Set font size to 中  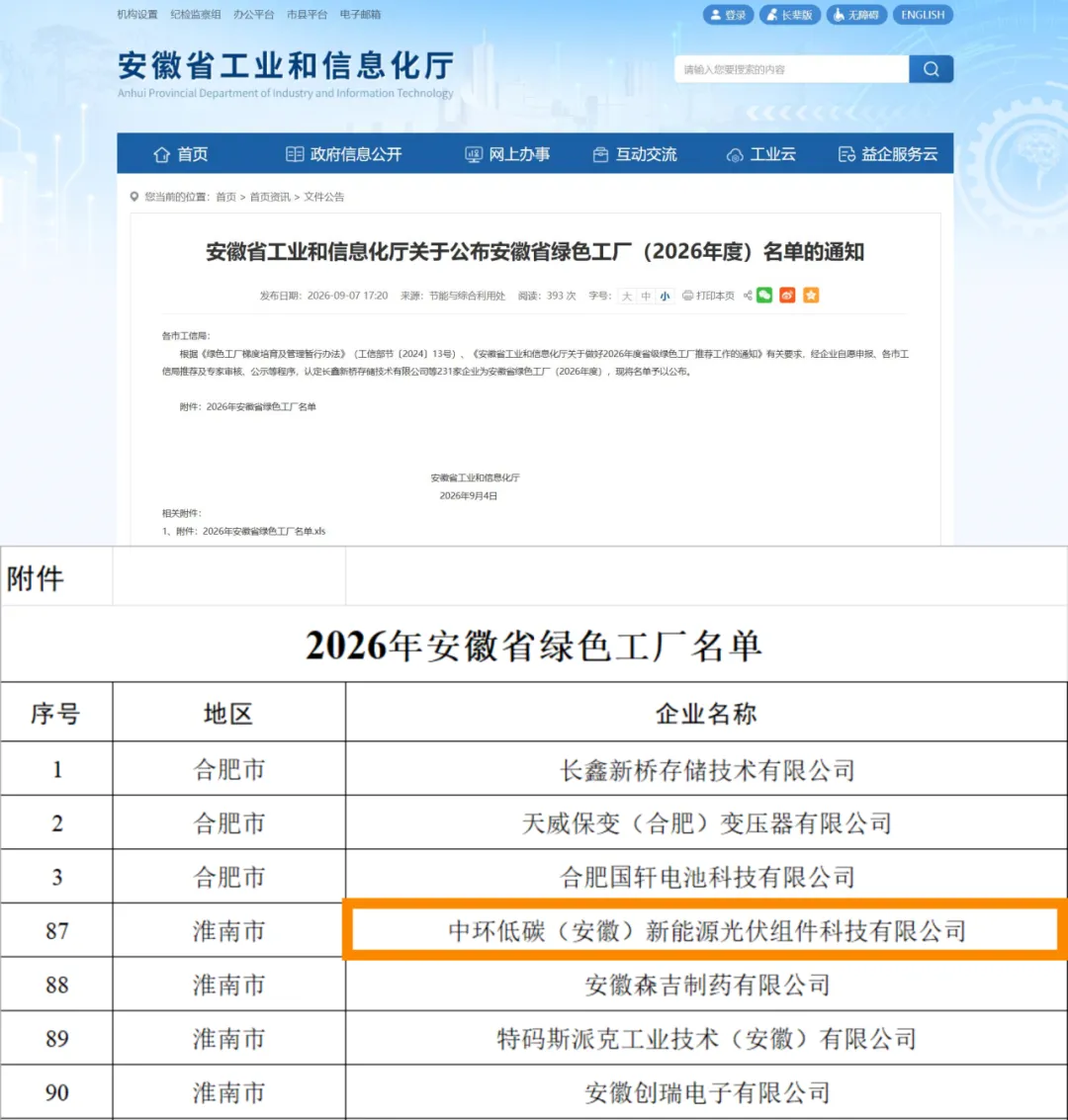pos(646,296)
